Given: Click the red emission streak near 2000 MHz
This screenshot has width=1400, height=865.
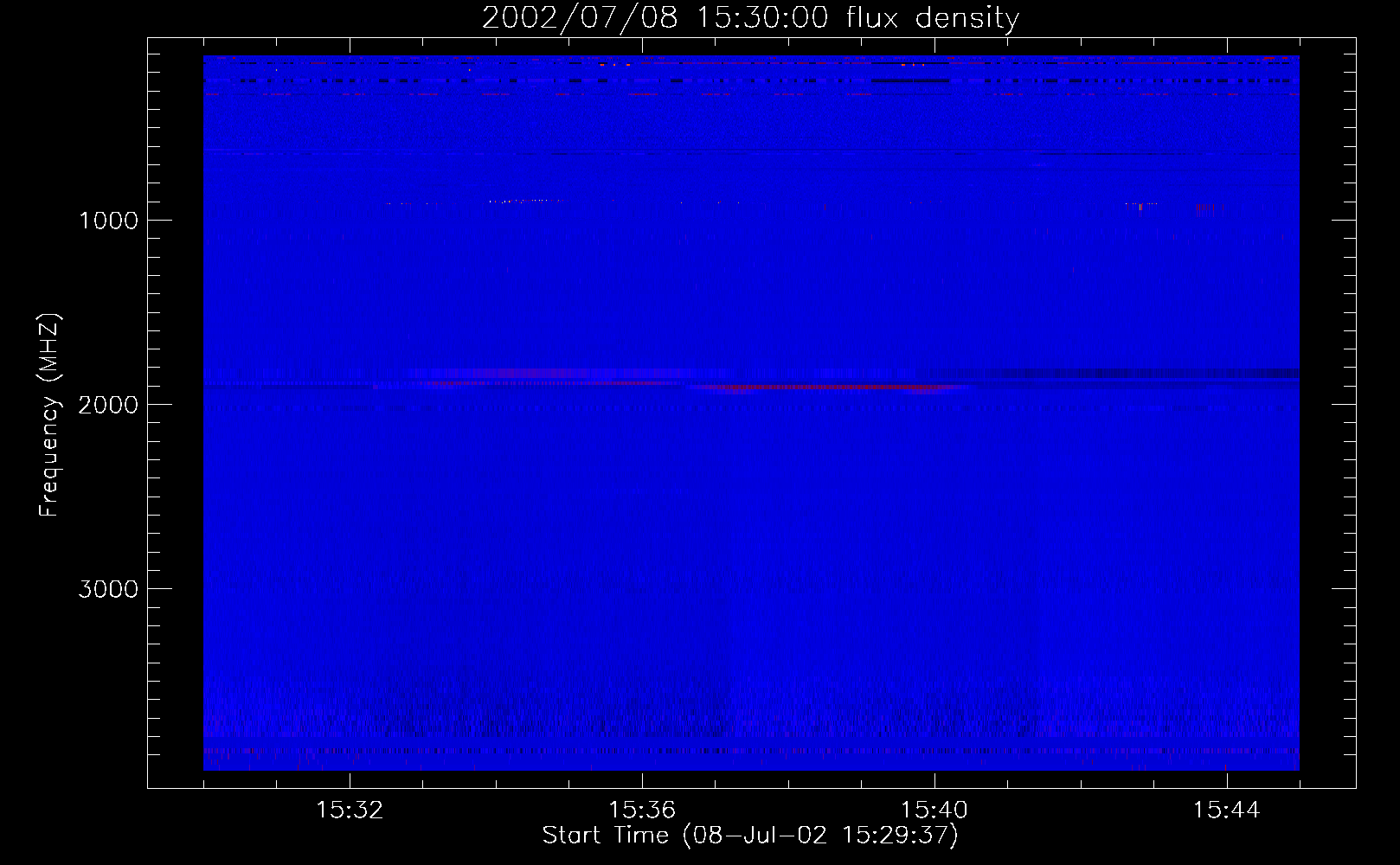Looking at the screenshot, I should (x=831, y=388).
